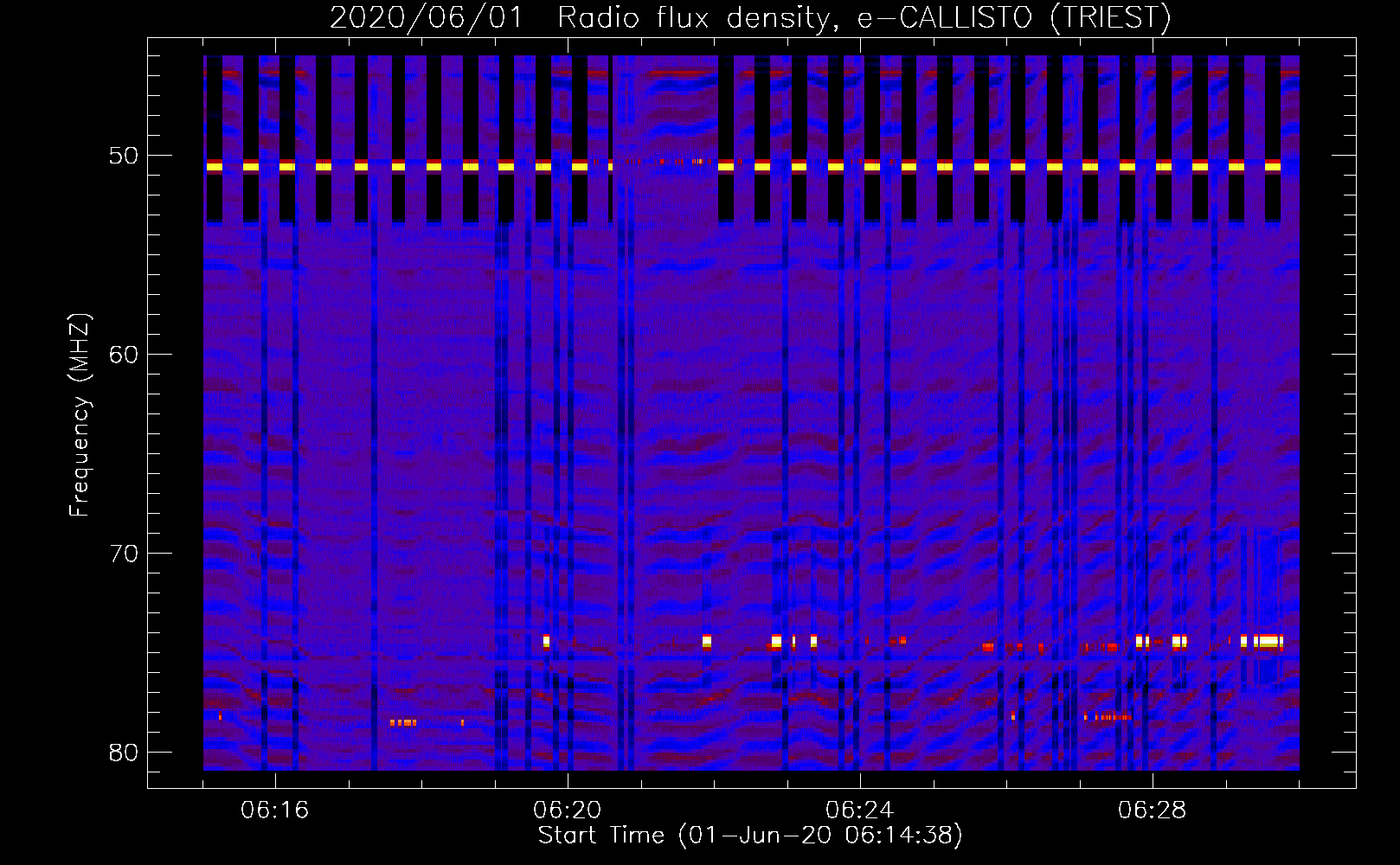Viewport: 1400px width, 865px height.
Task: Click the '70' frequency tick label
Action: point(125,554)
